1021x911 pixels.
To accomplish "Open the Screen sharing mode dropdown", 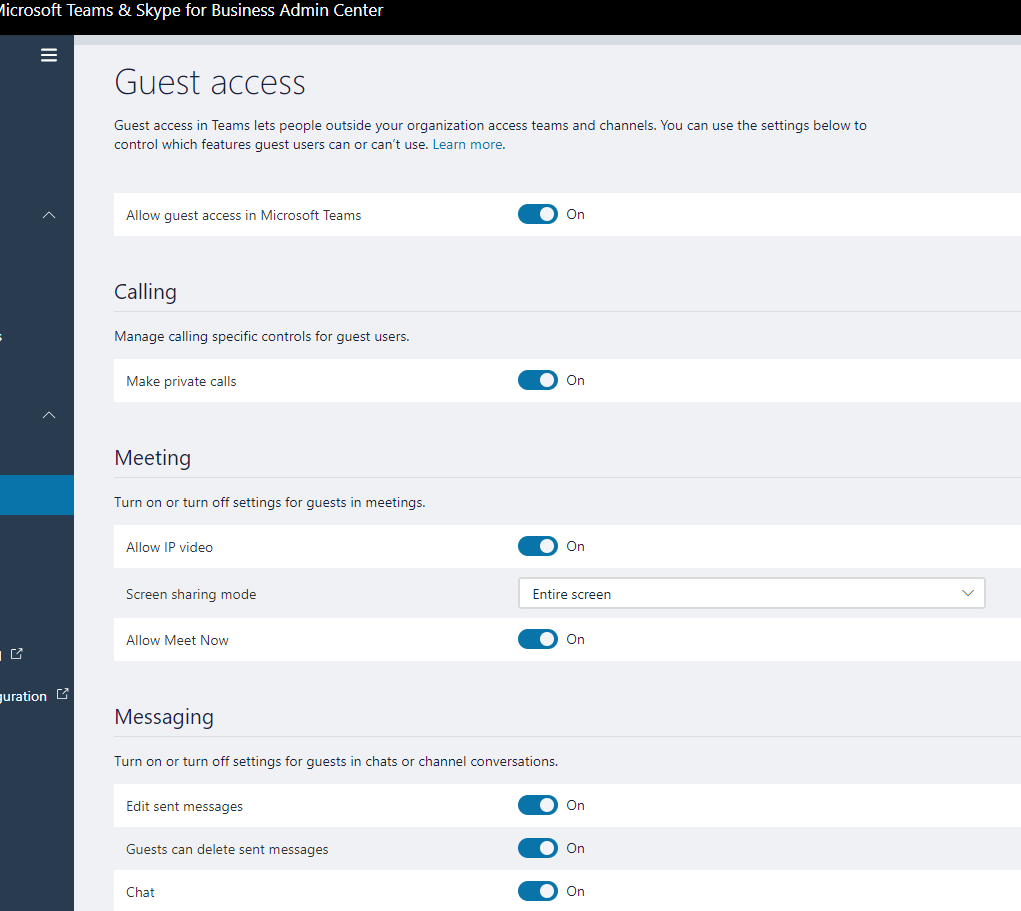I will pyautogui.click(x=751, y=593).
